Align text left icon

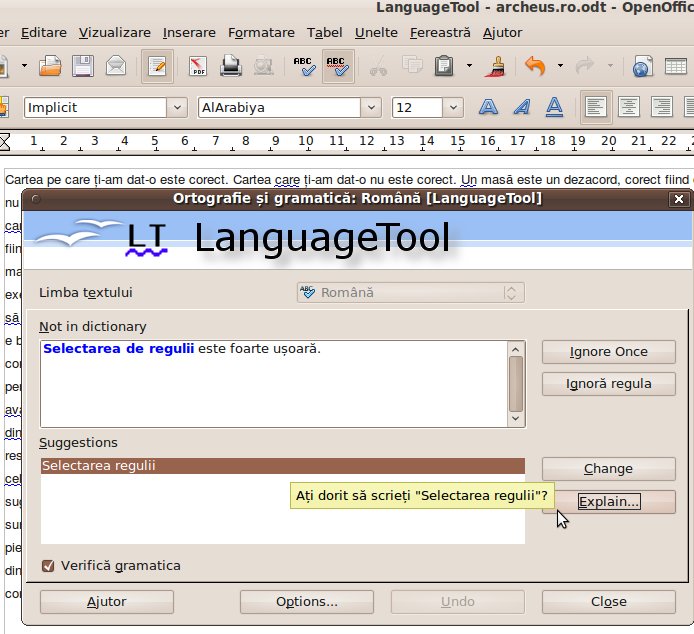click(x=596, y=107)
